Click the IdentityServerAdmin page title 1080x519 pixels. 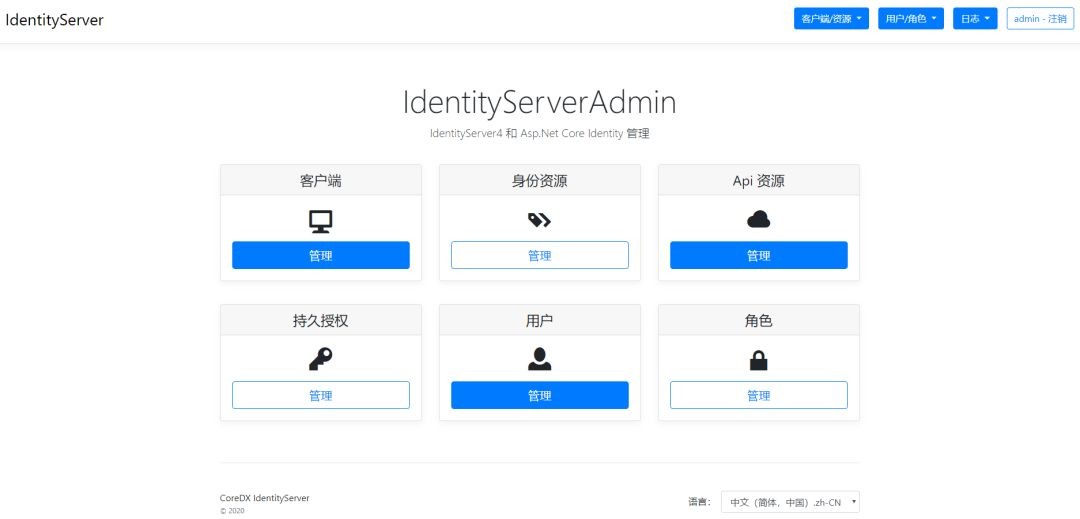click(x=539, y=103)
